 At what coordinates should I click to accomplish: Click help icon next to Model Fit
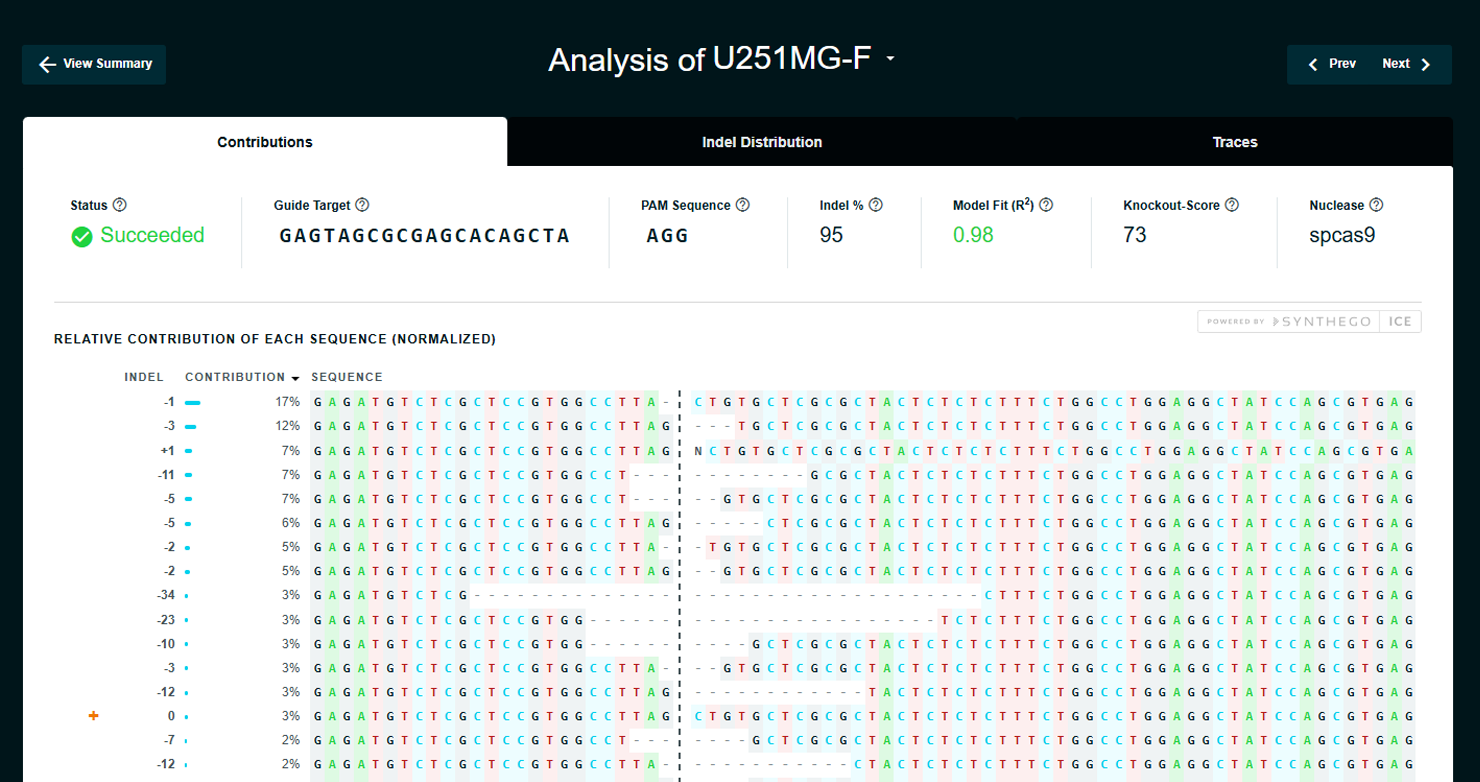coord(1046,205)
